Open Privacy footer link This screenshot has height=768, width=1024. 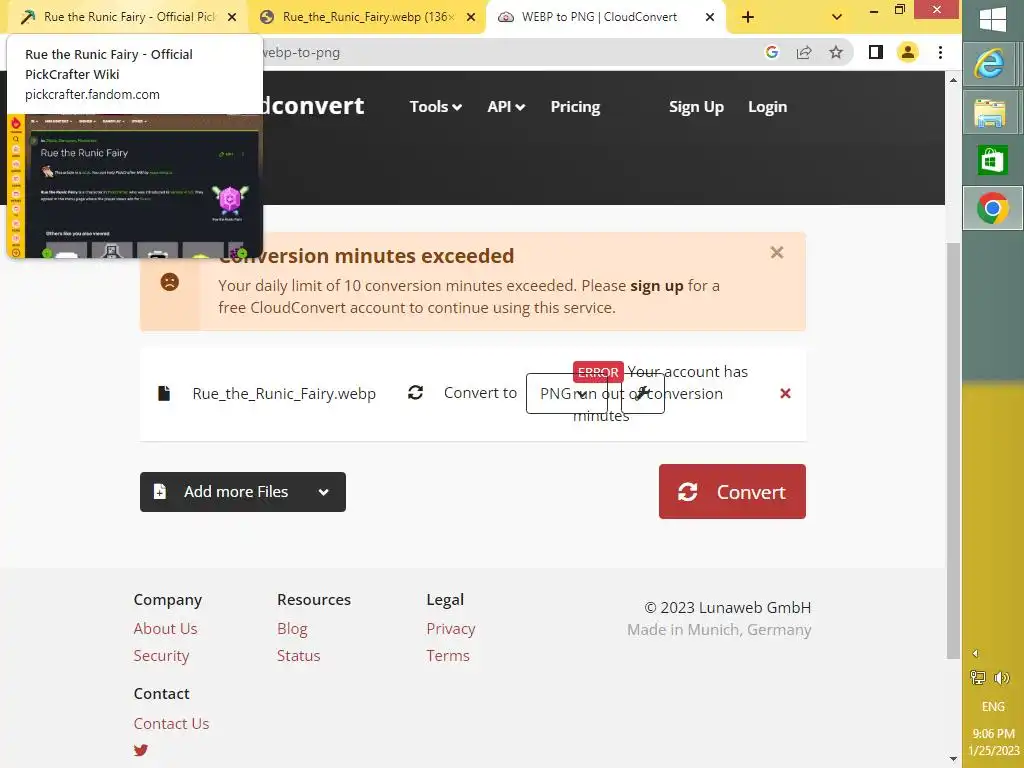coord(451,628)
